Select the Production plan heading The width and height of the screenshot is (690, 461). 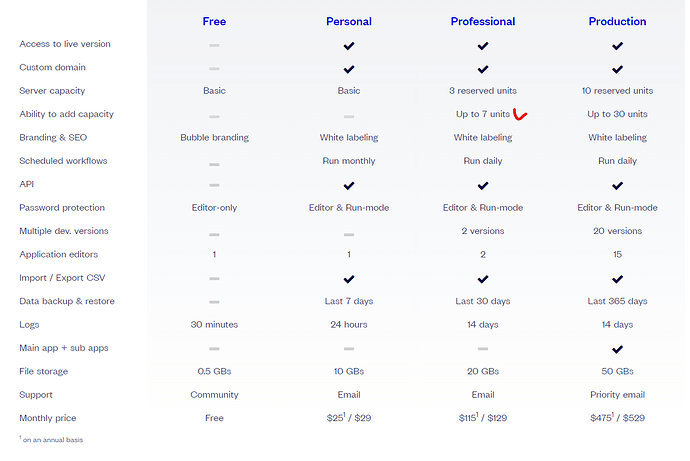click(617, 21)
